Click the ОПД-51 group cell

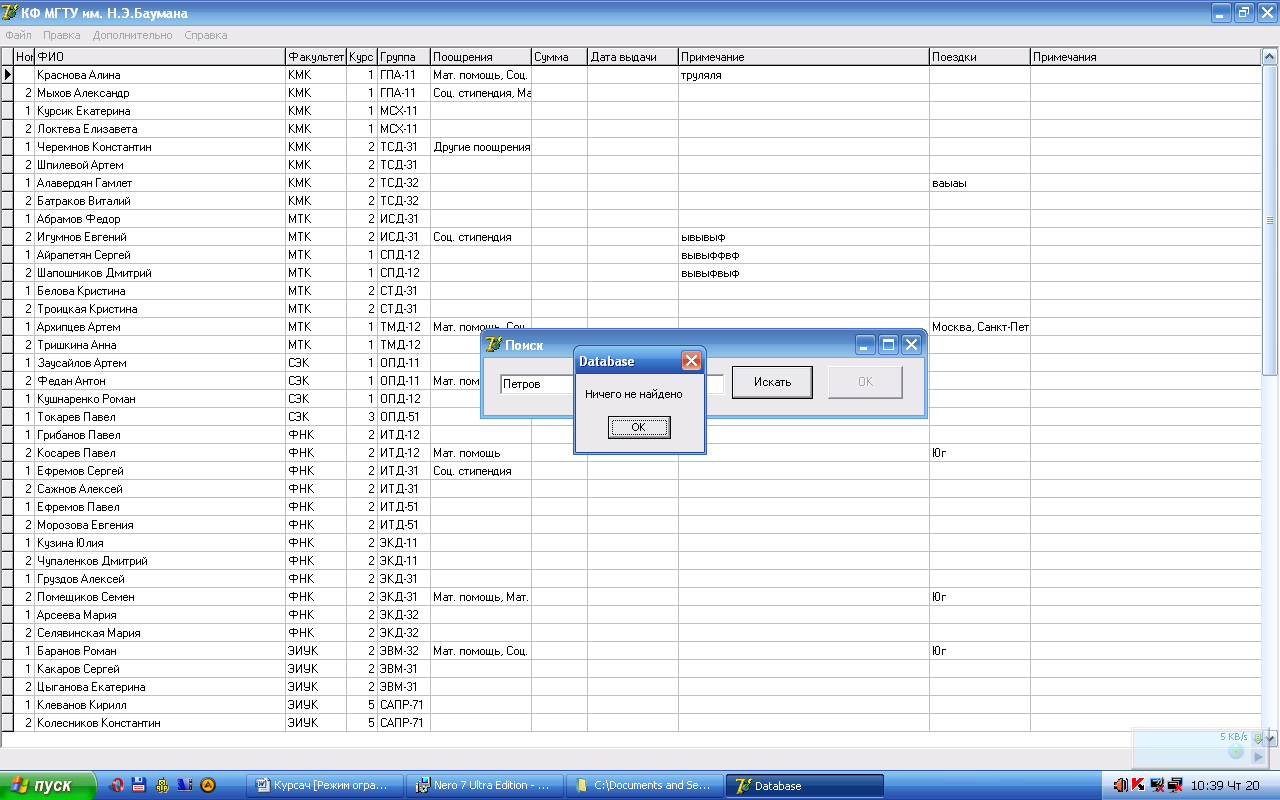[404, 417]
